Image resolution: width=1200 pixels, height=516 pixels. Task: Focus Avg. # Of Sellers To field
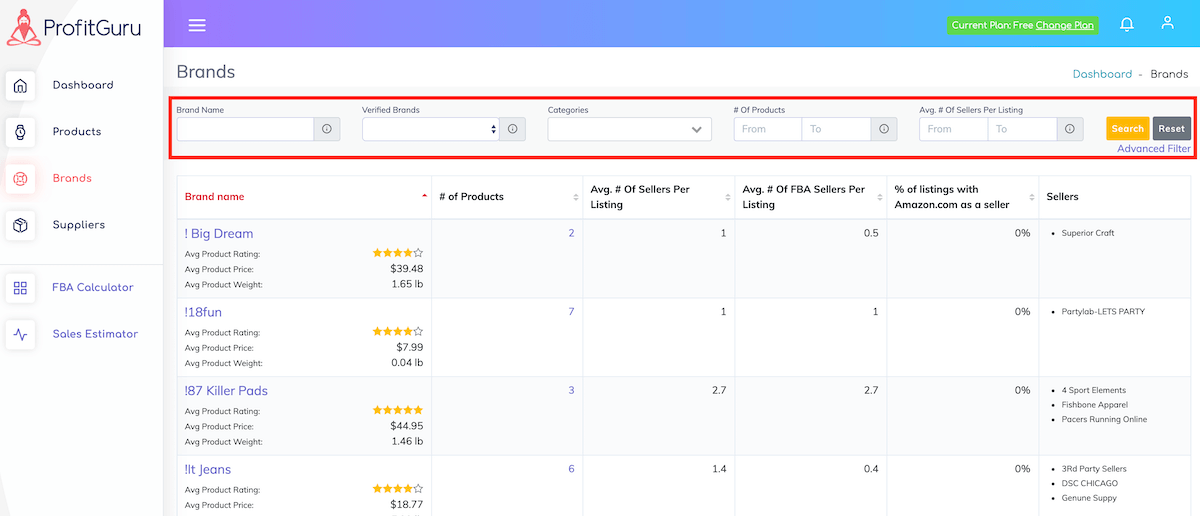(x=1022, y=129)
